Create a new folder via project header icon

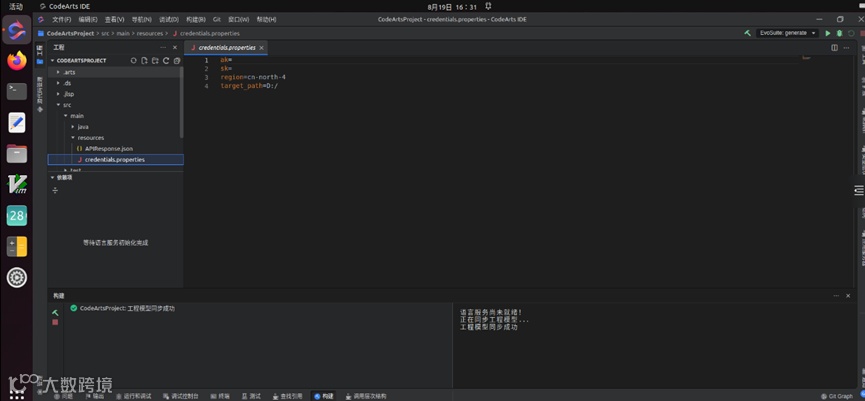[155, 61]
